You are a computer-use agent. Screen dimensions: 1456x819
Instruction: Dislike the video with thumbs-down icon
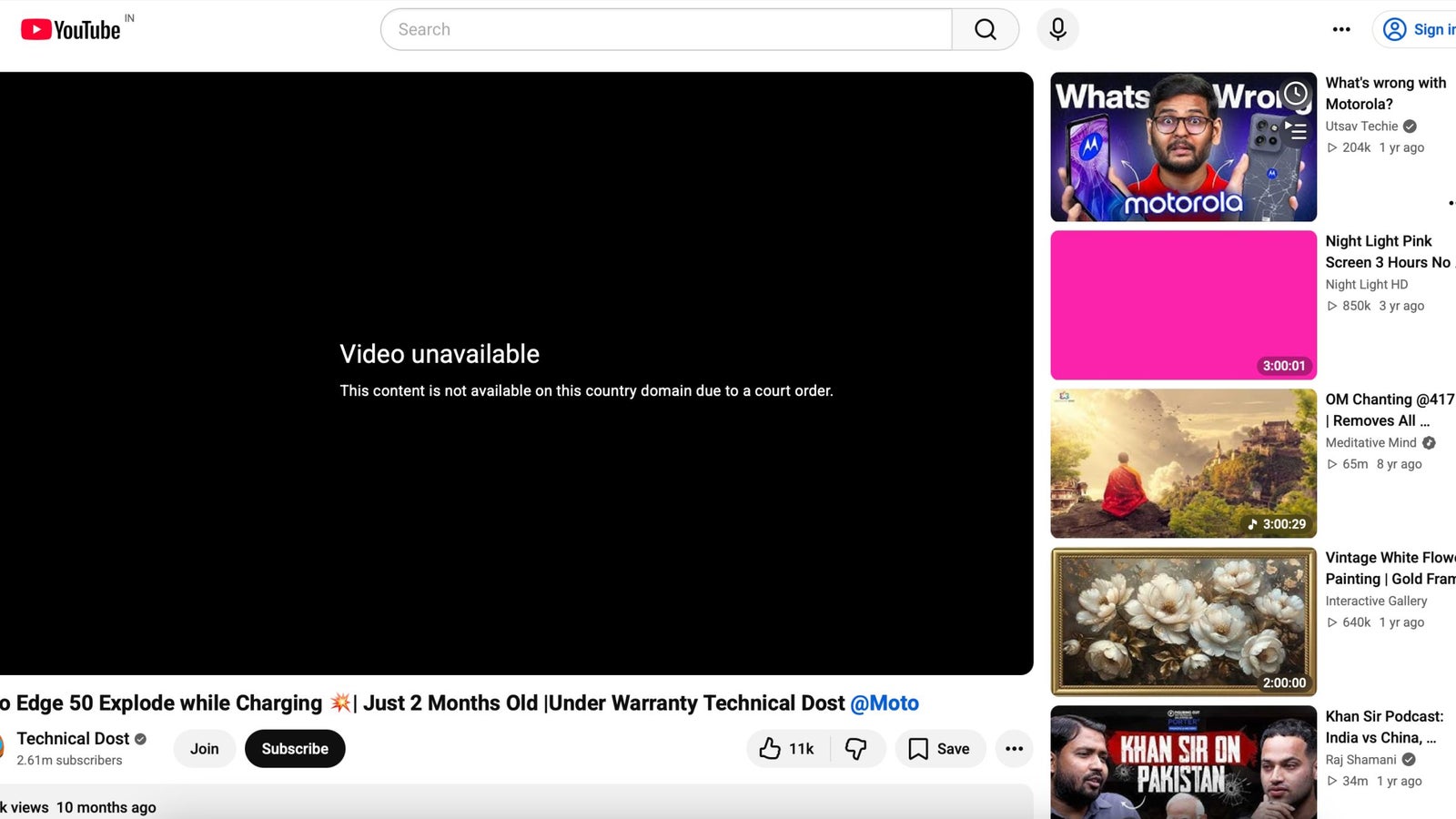coord(856,749)
